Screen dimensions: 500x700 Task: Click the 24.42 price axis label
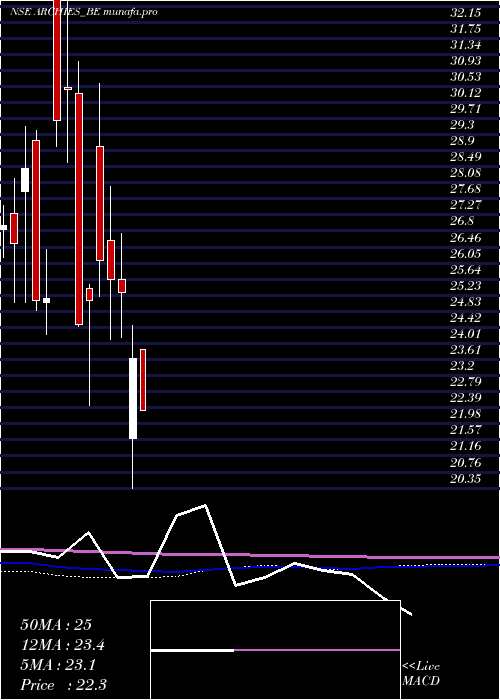click(465, 318)
